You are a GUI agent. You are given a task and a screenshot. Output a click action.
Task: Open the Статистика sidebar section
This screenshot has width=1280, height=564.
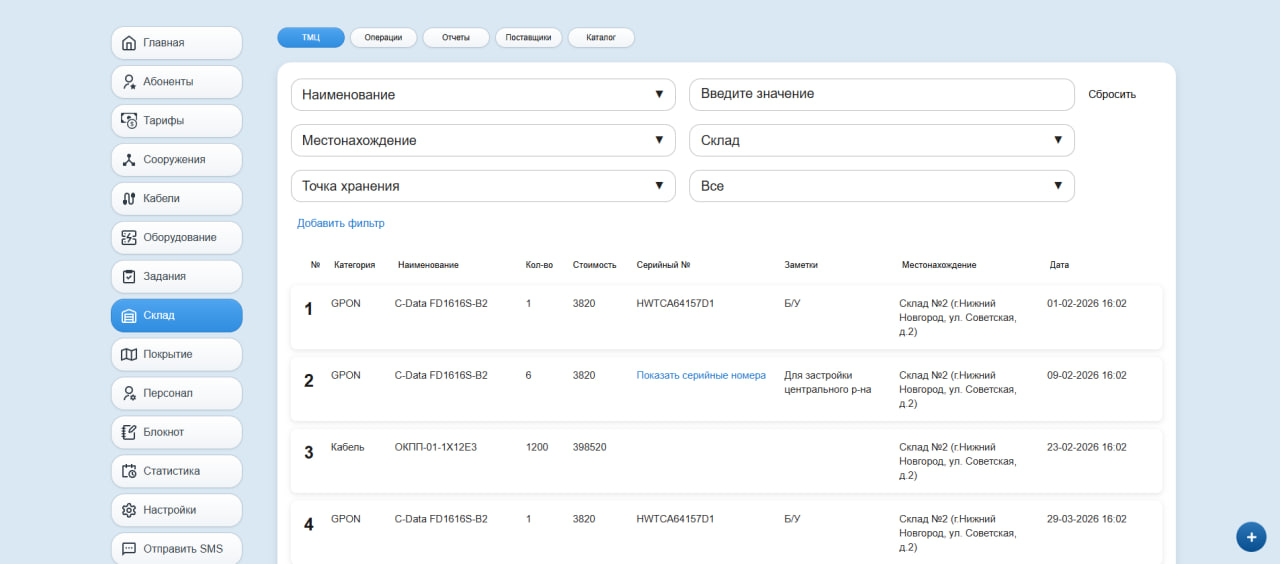pyautogui.click(x=177, y=472)
